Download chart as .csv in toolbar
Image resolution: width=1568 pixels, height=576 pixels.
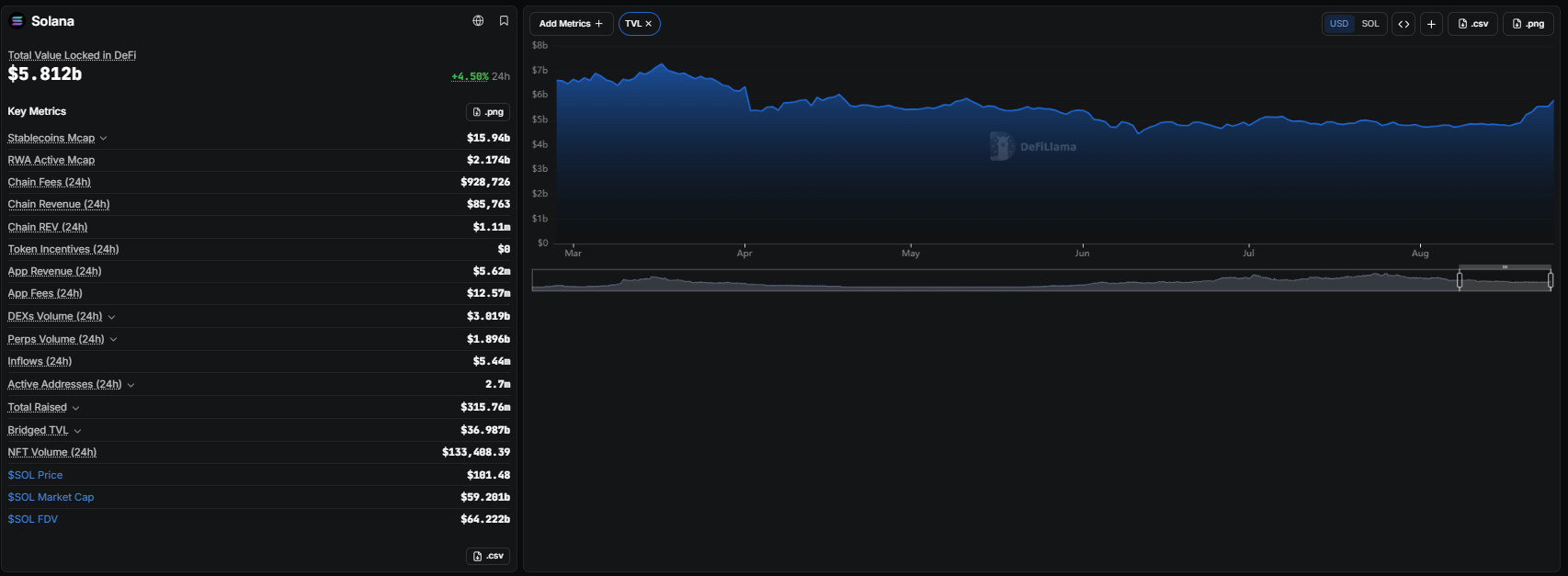[x=1472, y=24]
